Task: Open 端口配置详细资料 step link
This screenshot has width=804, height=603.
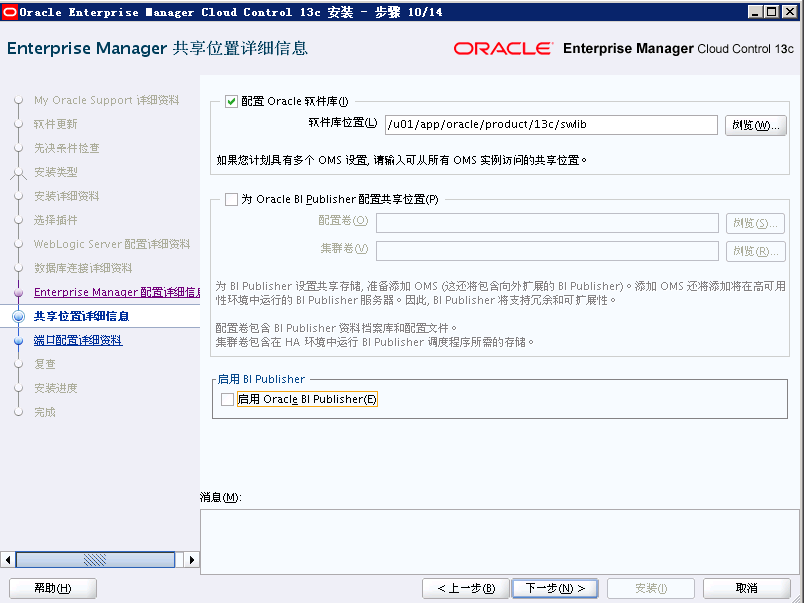Action: pyautogui.click(x=78, y=340)
